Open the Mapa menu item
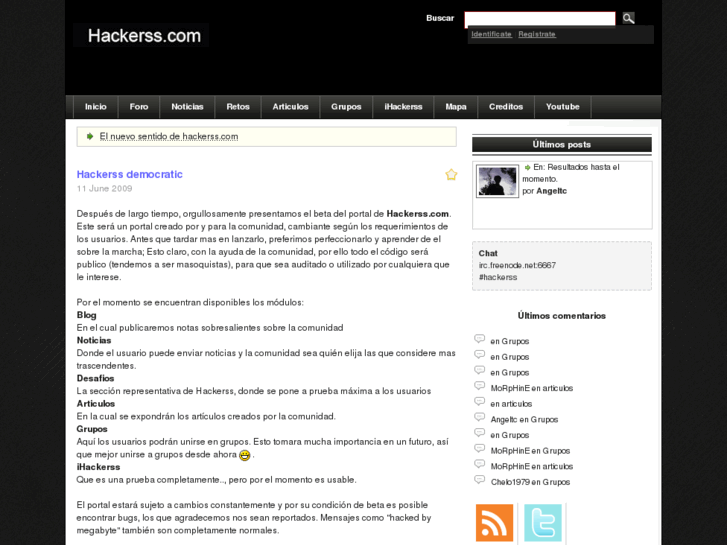The height and width of the screenshot is (545, 727). coord(456,107)
